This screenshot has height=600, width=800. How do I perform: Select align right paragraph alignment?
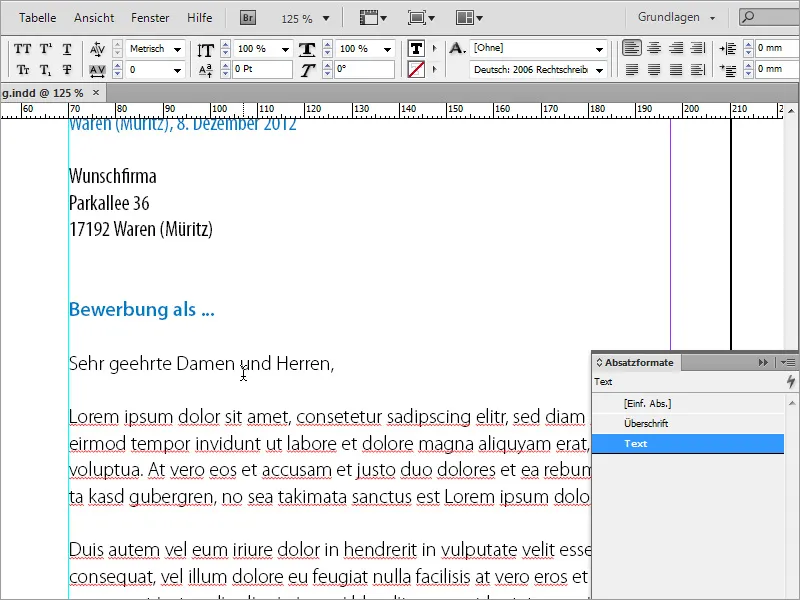[676, 48]
